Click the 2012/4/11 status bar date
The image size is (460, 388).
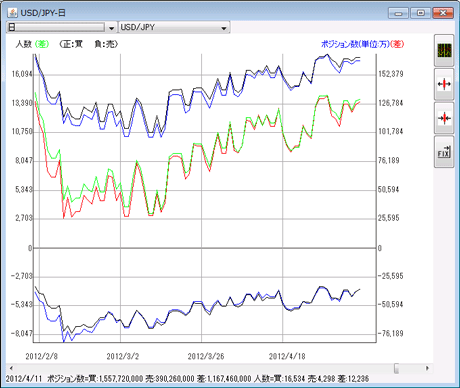coord(24,379)
